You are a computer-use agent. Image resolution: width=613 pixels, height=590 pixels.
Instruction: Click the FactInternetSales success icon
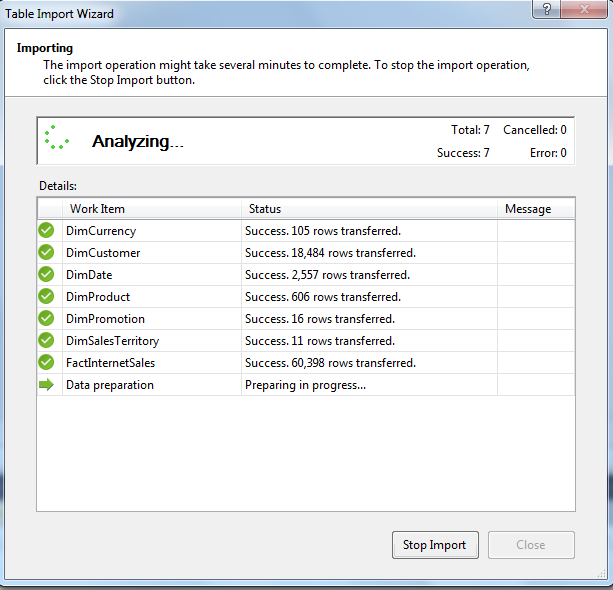(46, 363)
